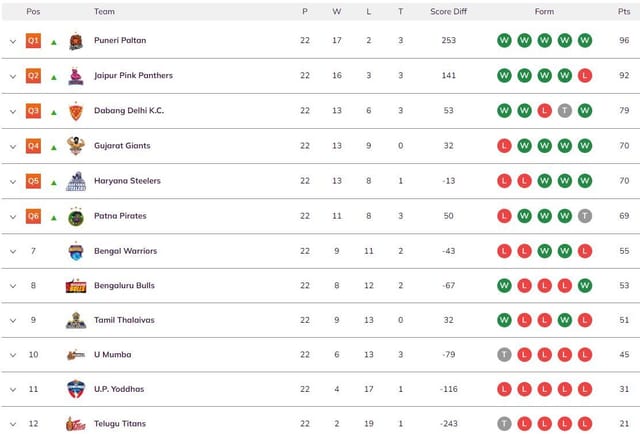Click Dabang Delhi's grey T form badge
The height and width of the screenshot is (440, 640).
click(565, 111)
